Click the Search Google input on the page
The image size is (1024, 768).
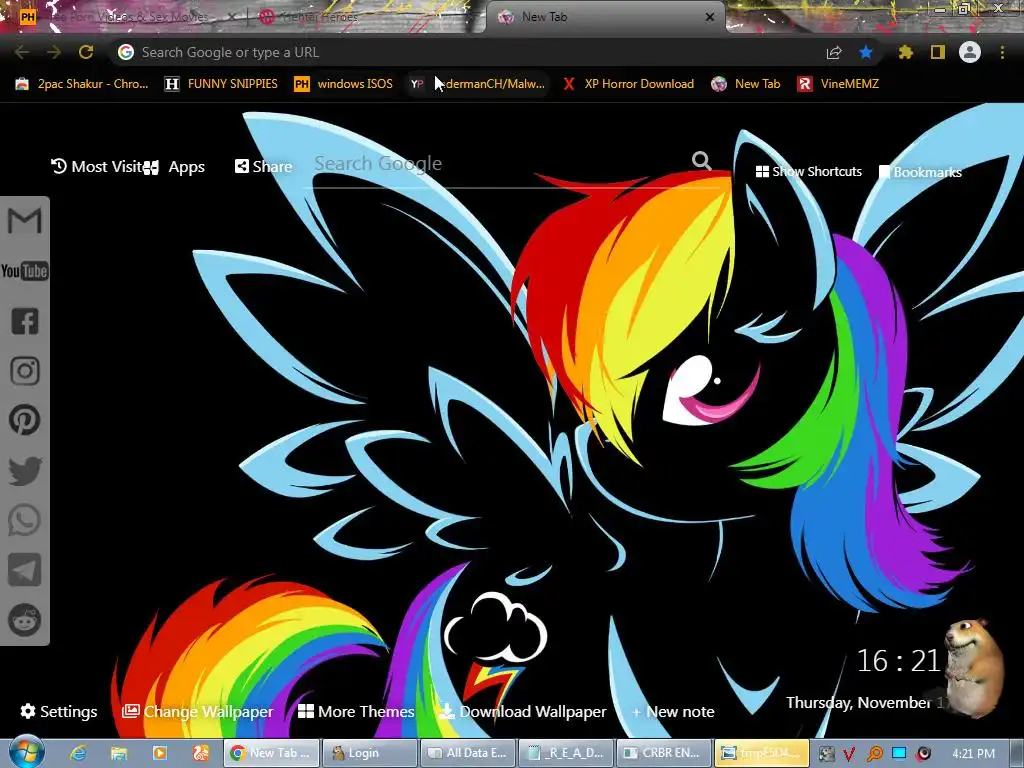[500, 163]
